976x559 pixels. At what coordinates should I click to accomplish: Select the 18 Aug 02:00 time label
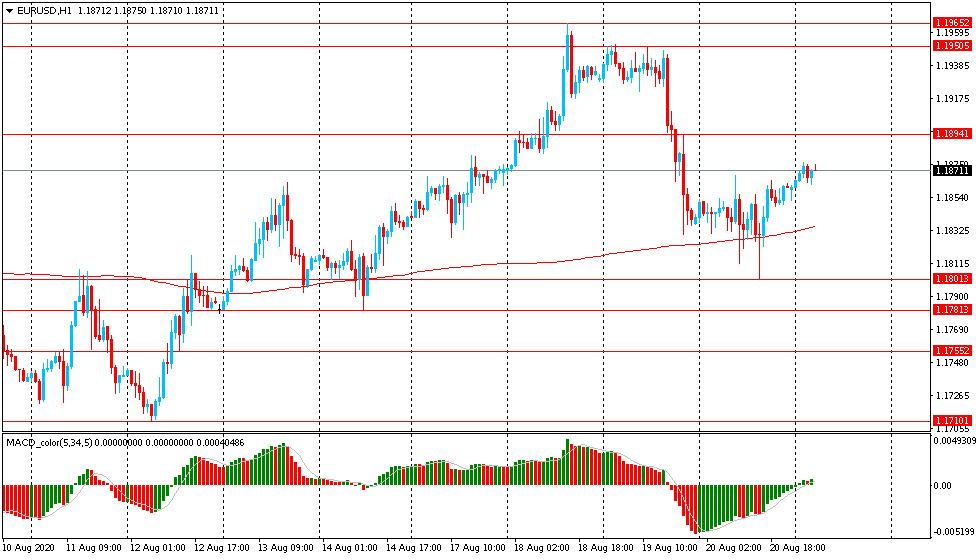[x=542, y=548]
